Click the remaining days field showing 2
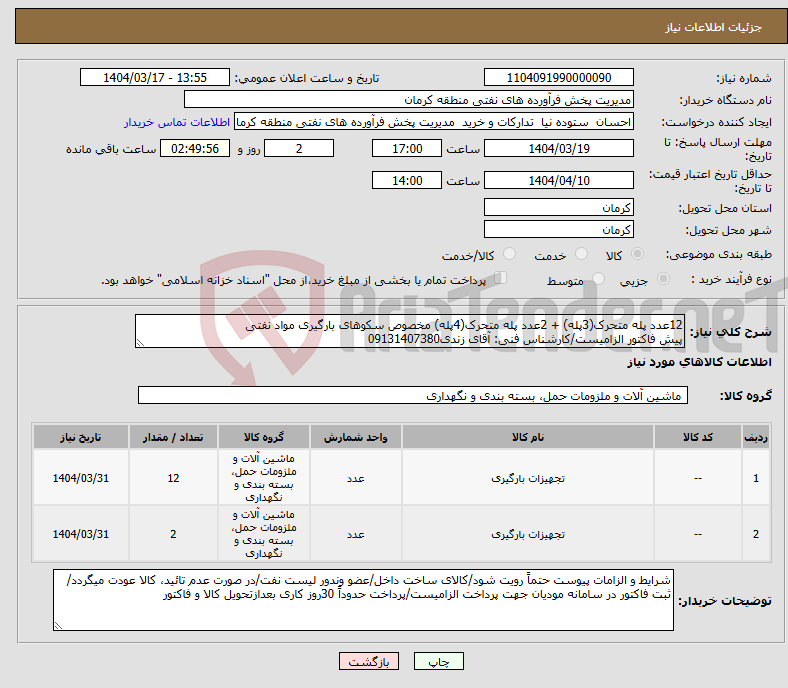This screenshot has height=688, width=788. (299, 148)
